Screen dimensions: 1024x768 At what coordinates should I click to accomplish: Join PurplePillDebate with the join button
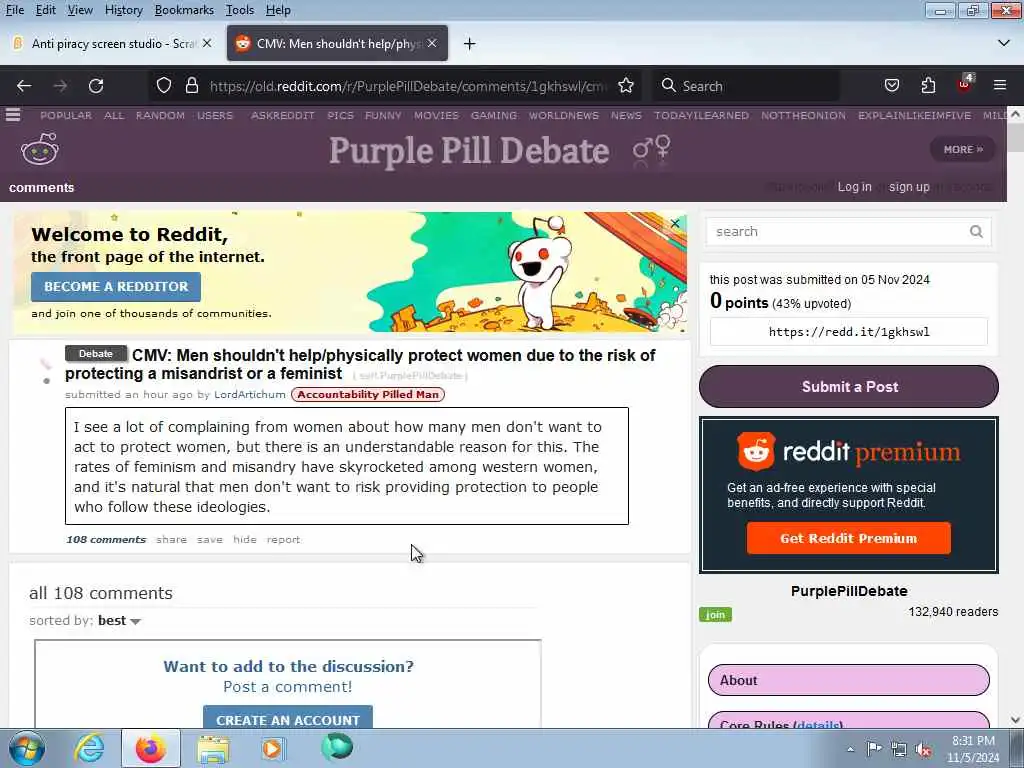click(715, 615)
